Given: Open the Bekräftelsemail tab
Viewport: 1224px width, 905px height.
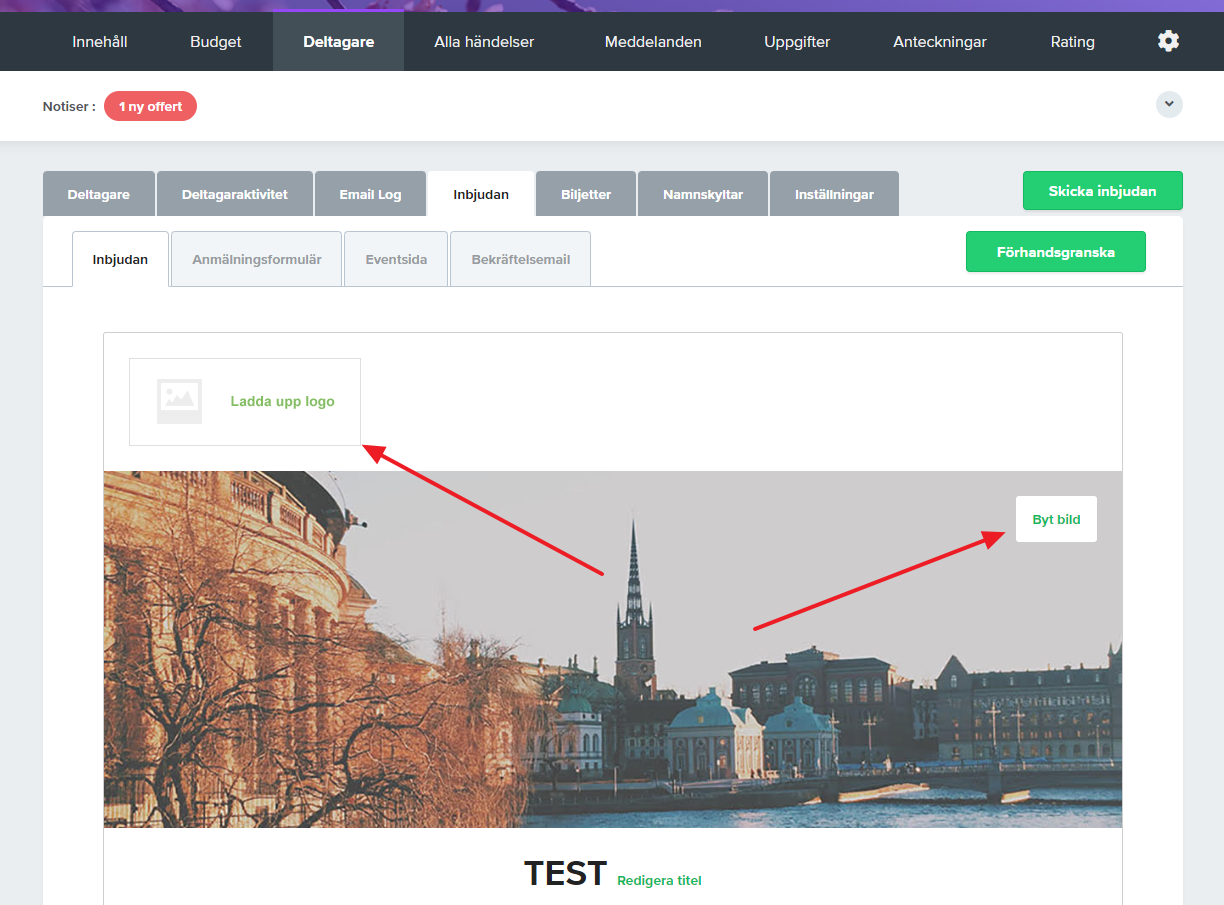Looking at the screenshot, I should 521,259.
